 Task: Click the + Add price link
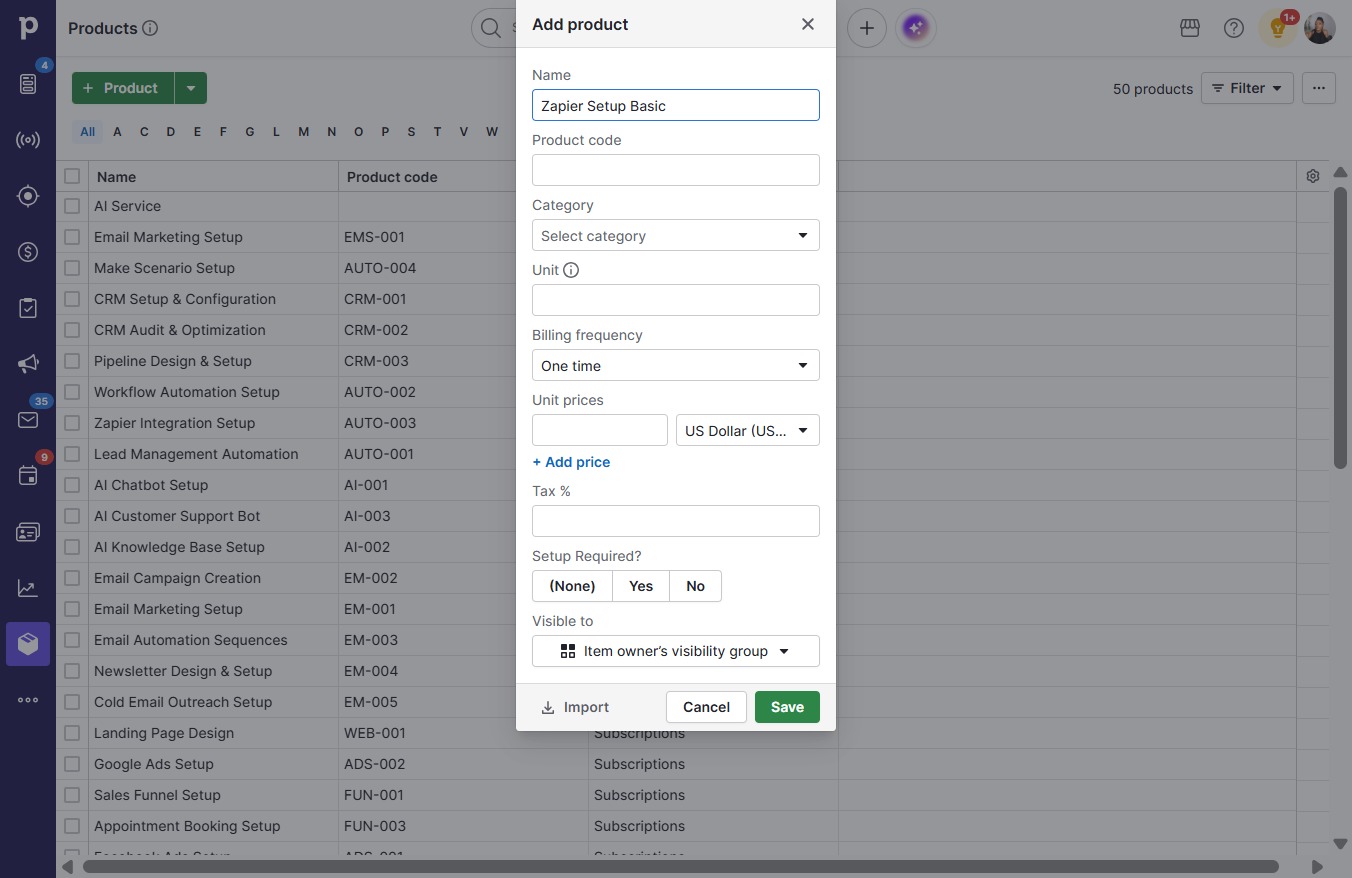pos(571,462)
